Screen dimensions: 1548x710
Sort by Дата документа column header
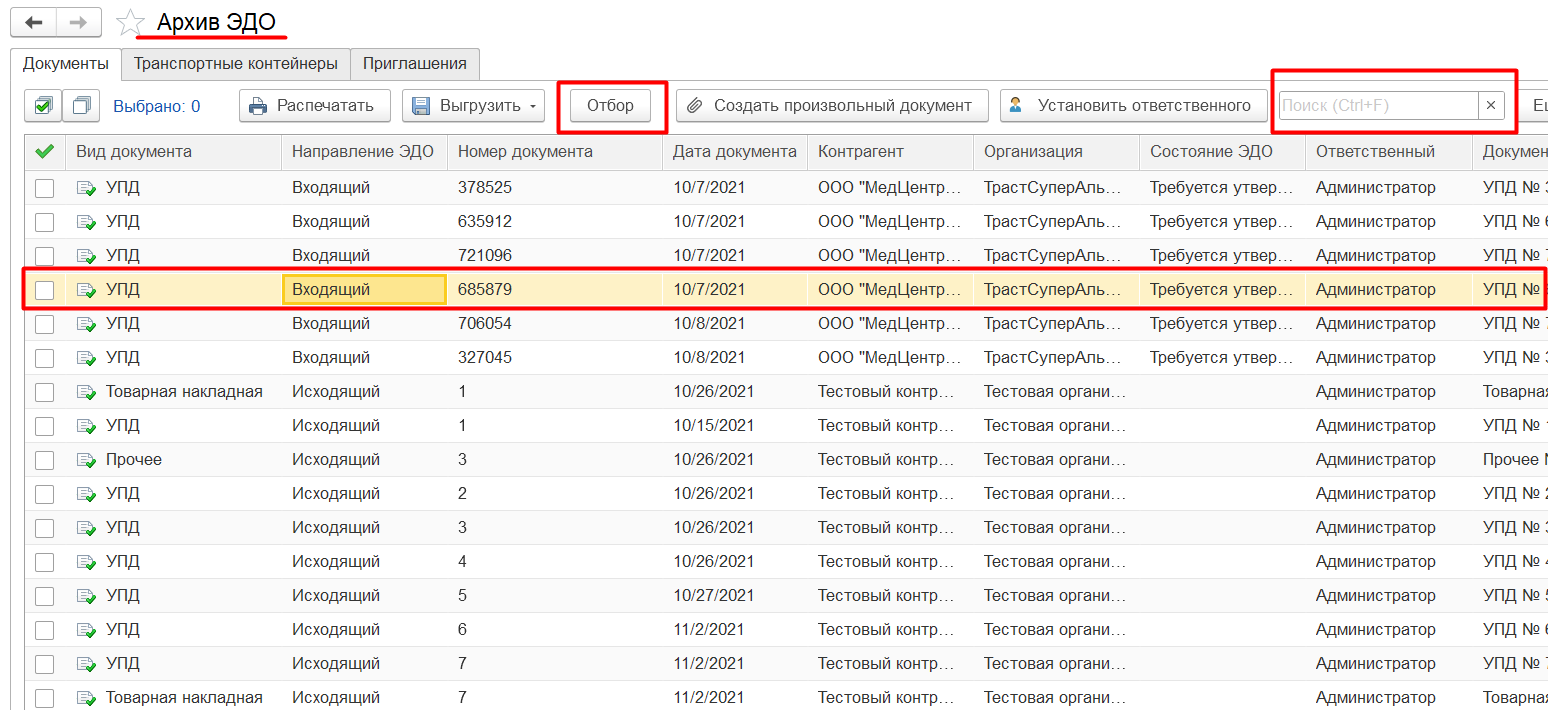pos(735,152)
